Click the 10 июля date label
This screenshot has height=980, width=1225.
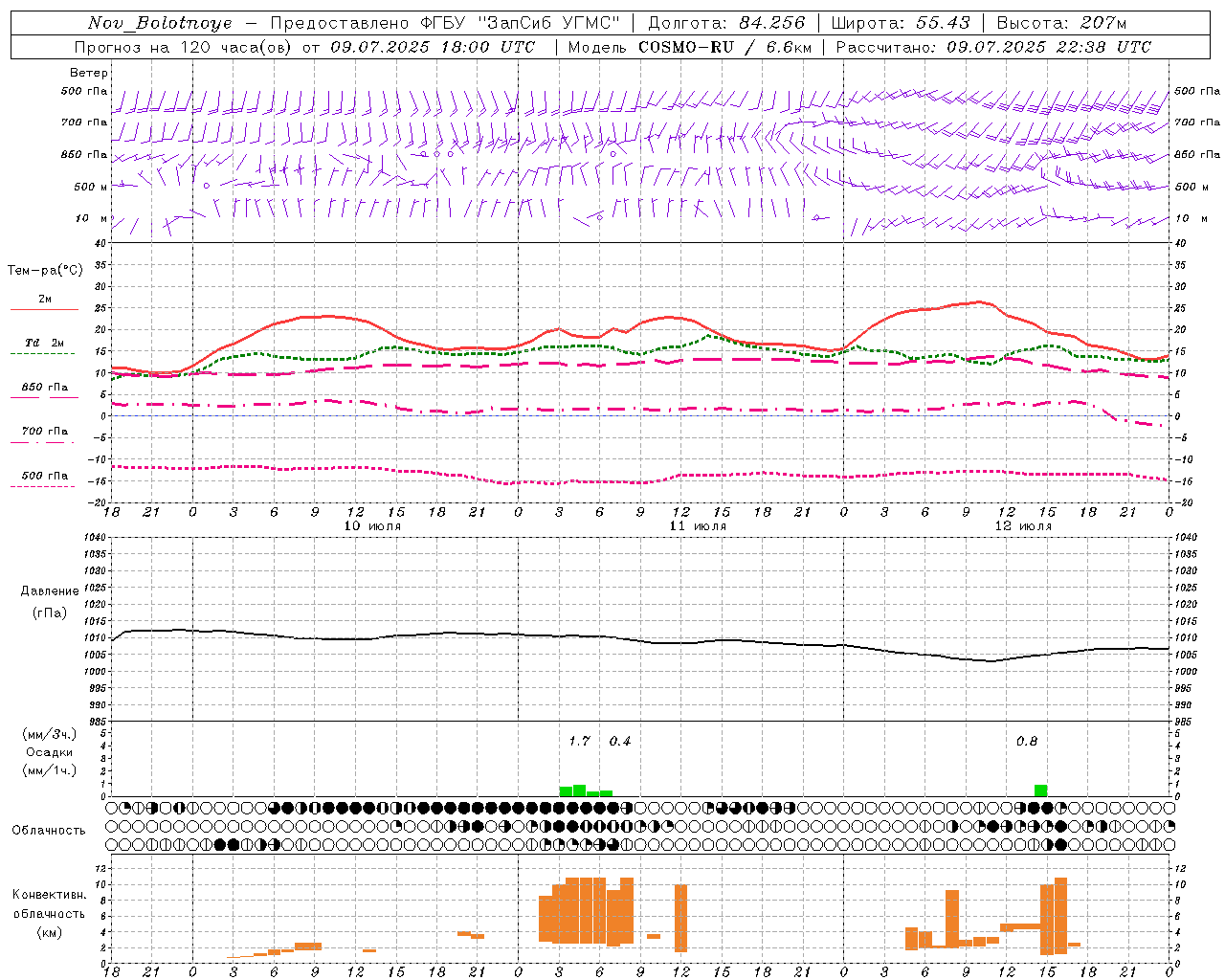[x=372, y=526]
